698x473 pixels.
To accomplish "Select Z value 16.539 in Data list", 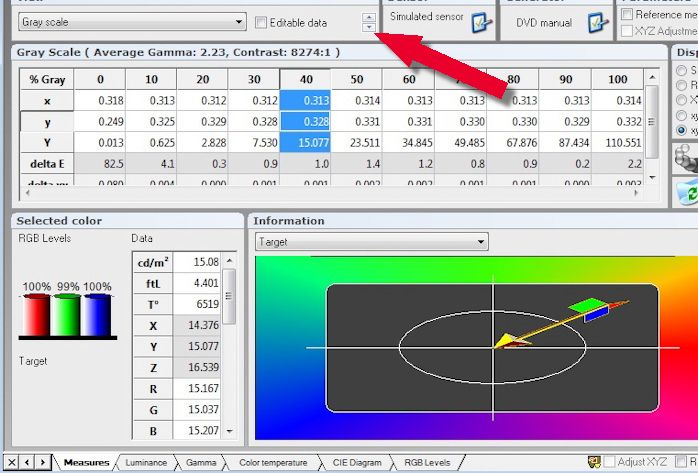I will 197,368.
